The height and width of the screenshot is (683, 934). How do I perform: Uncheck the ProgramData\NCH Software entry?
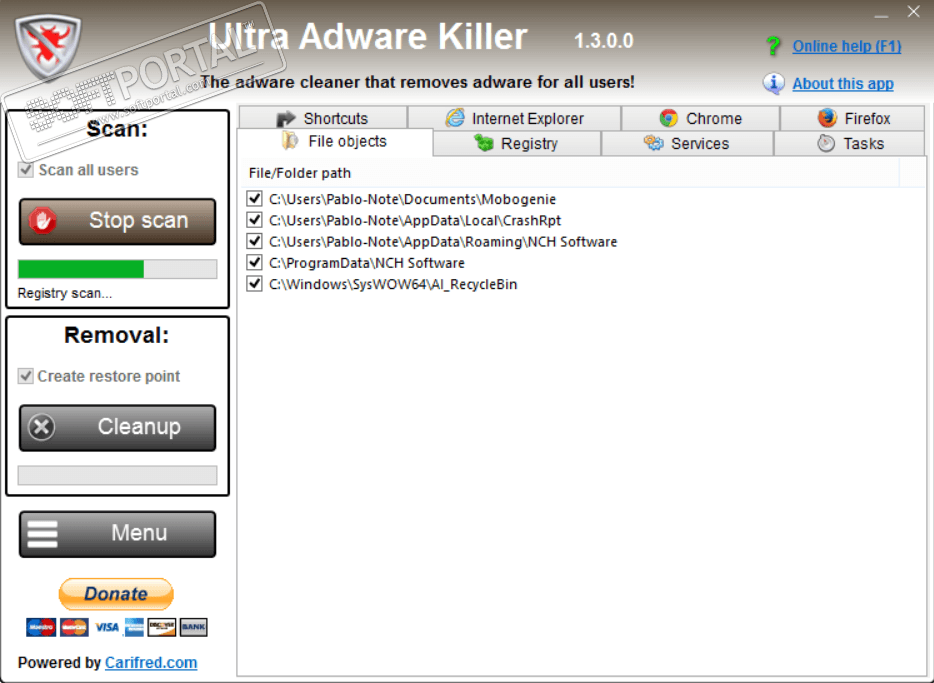(254, 262)
